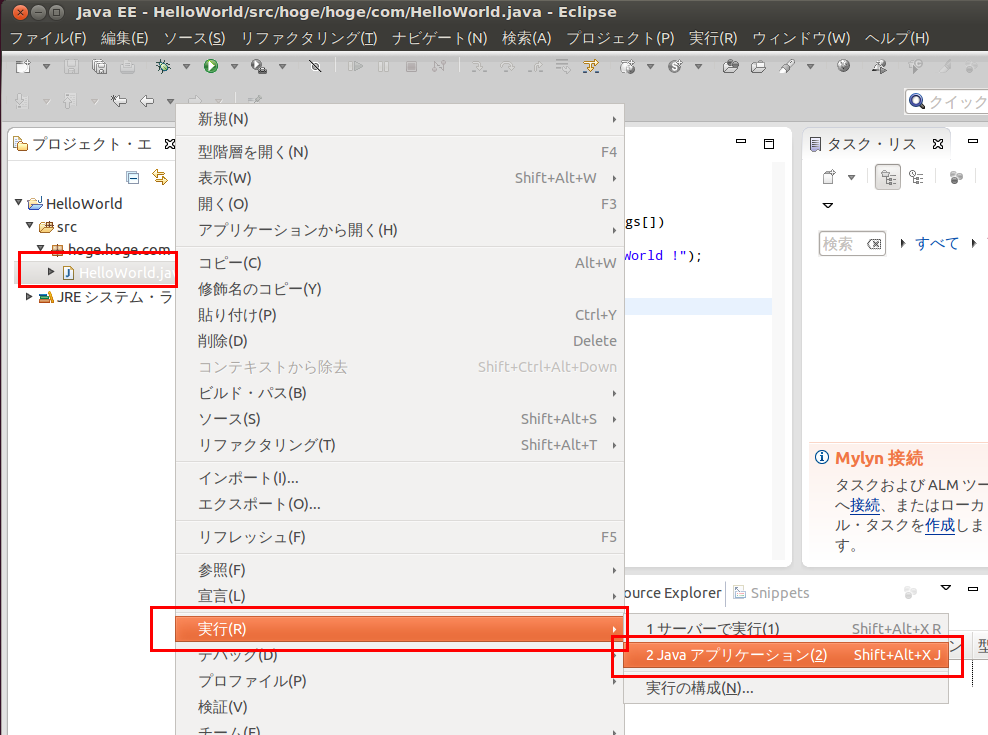This screenshot has height=735, width=988.
Task: Select '実行の構成(N)...' submenu item
Action: (x=786, y=688)
